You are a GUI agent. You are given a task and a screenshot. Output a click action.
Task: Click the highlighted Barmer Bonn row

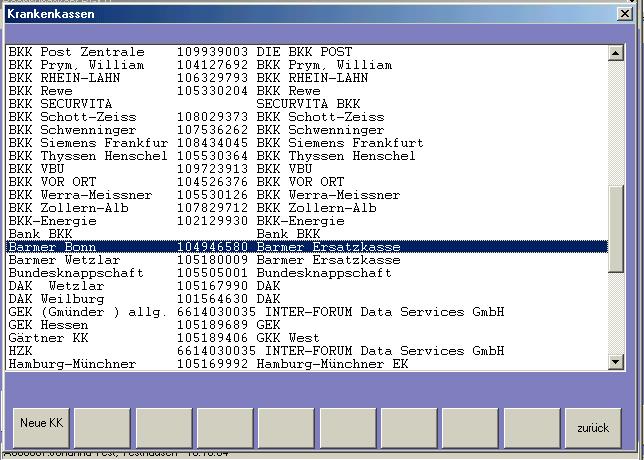307,247
